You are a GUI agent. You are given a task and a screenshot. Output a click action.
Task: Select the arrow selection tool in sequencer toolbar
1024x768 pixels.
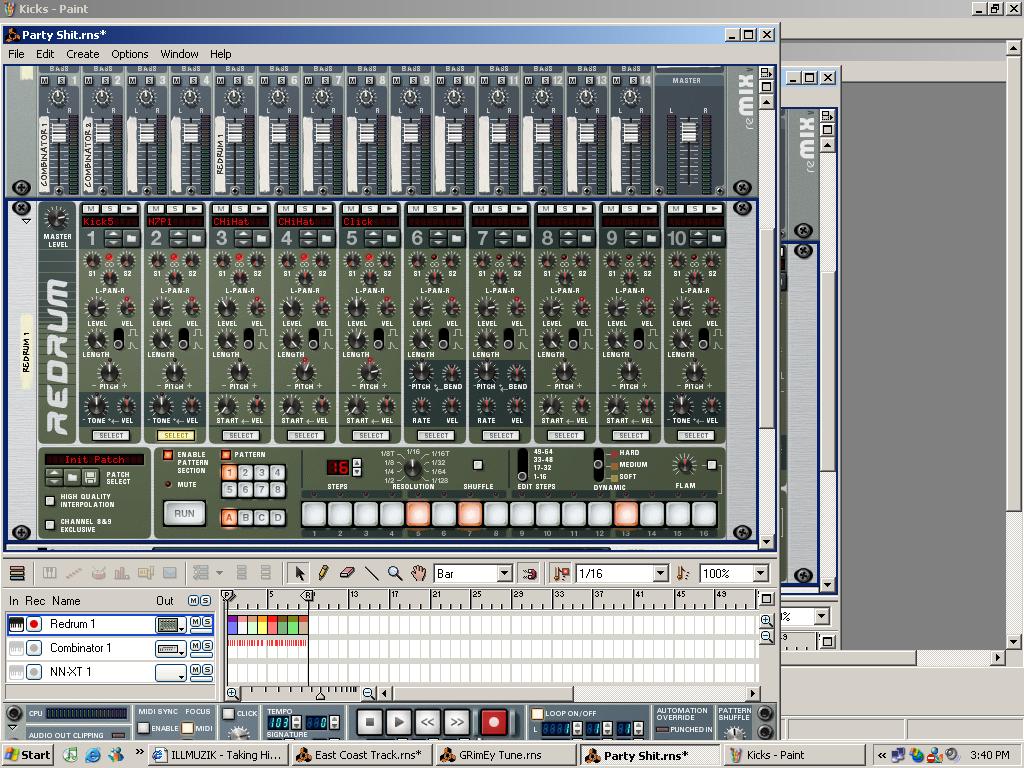(x=299, y=573)
